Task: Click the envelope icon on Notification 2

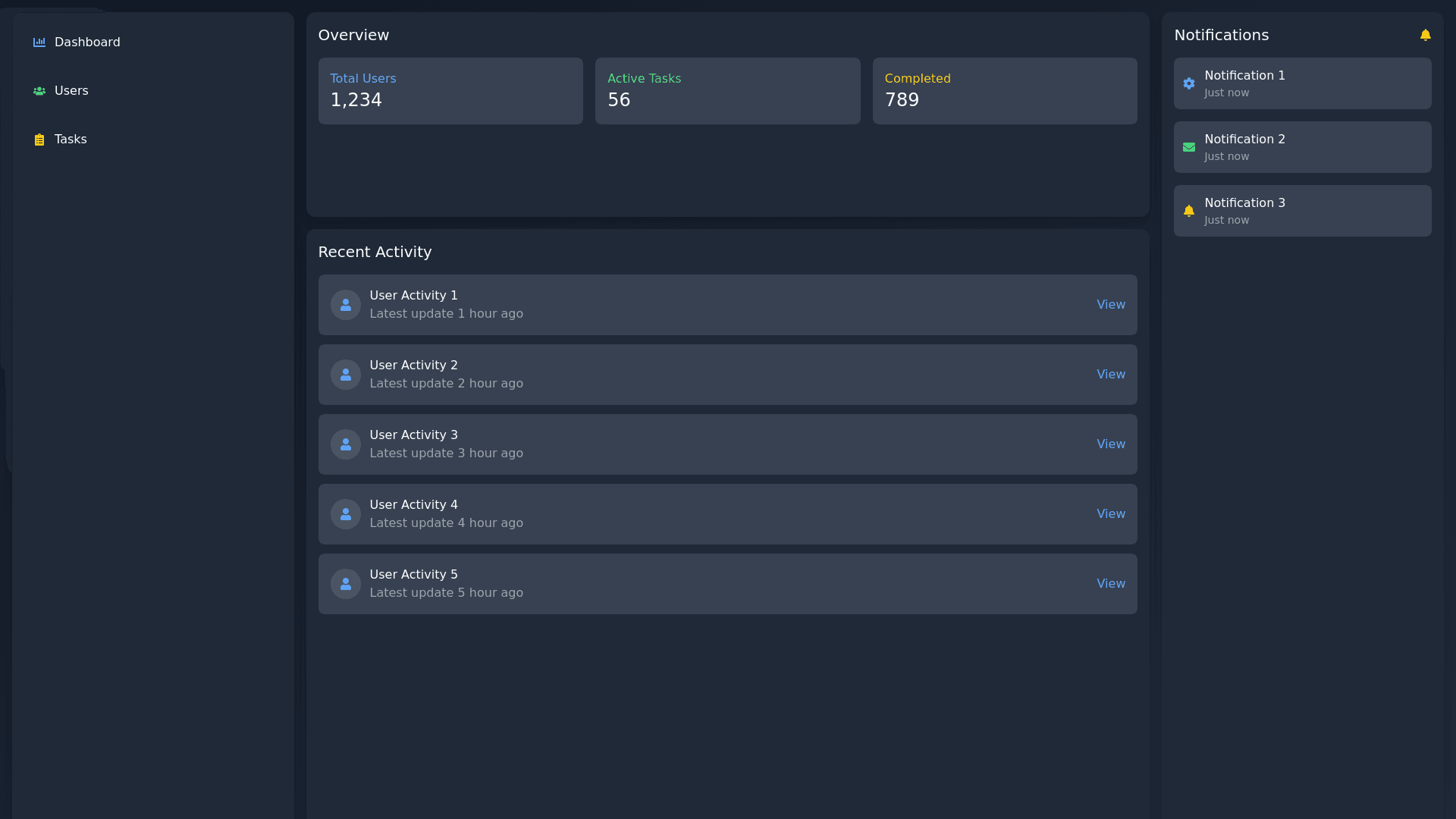Action: [x=1188, y=147]
